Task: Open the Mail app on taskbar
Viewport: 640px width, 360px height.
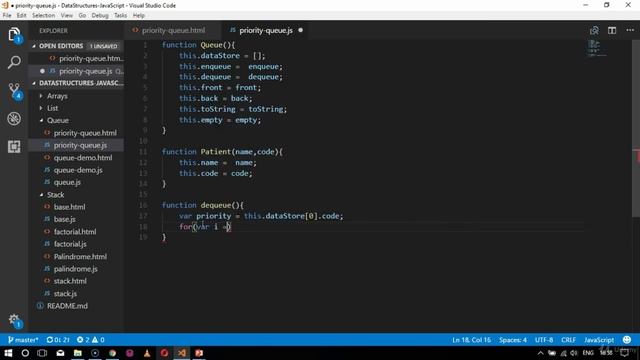Action: coord(60,353)
